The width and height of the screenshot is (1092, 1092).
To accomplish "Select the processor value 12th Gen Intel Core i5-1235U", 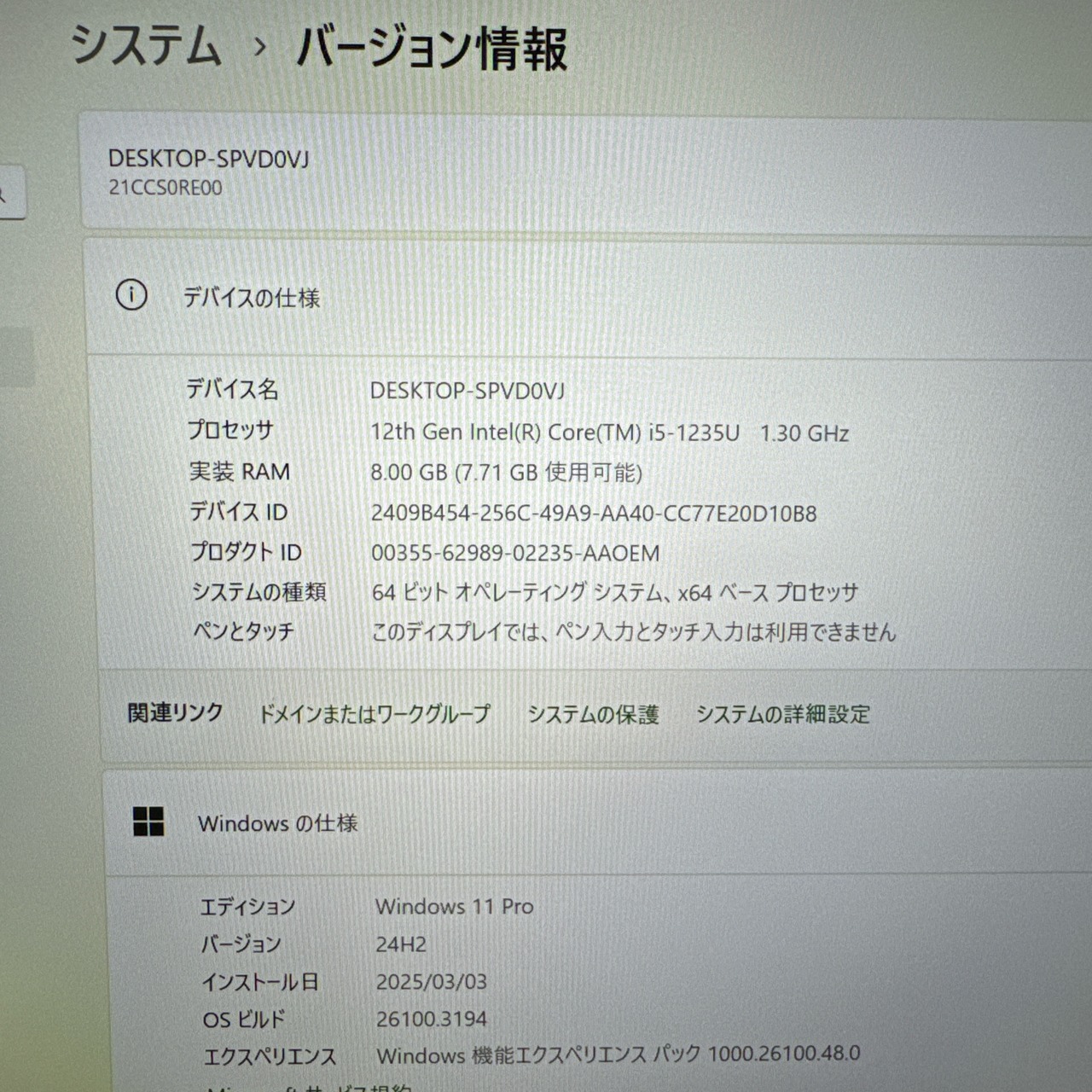I will tap(609, 433).
